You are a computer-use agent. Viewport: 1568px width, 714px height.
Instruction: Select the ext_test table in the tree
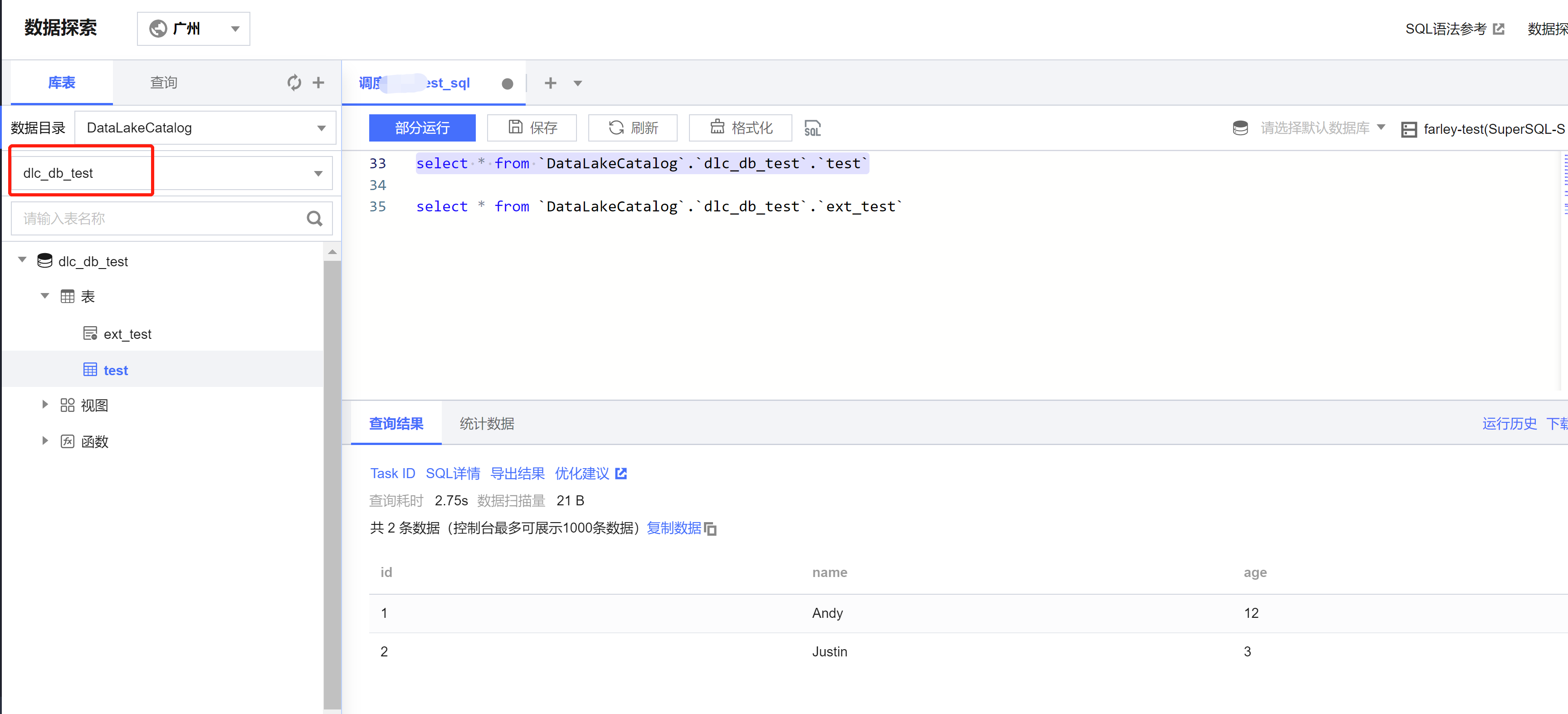pos(127,334)
